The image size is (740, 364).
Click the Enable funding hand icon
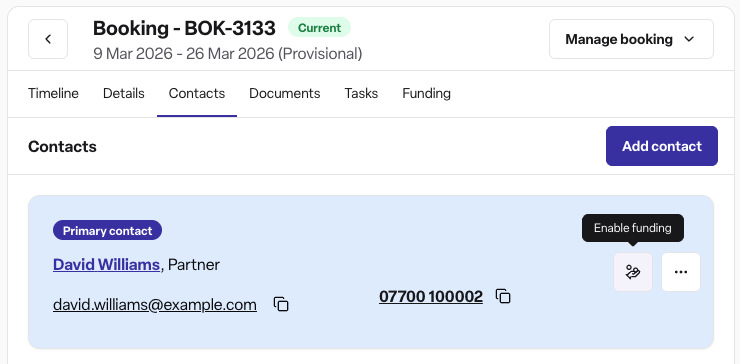point(632,272)
